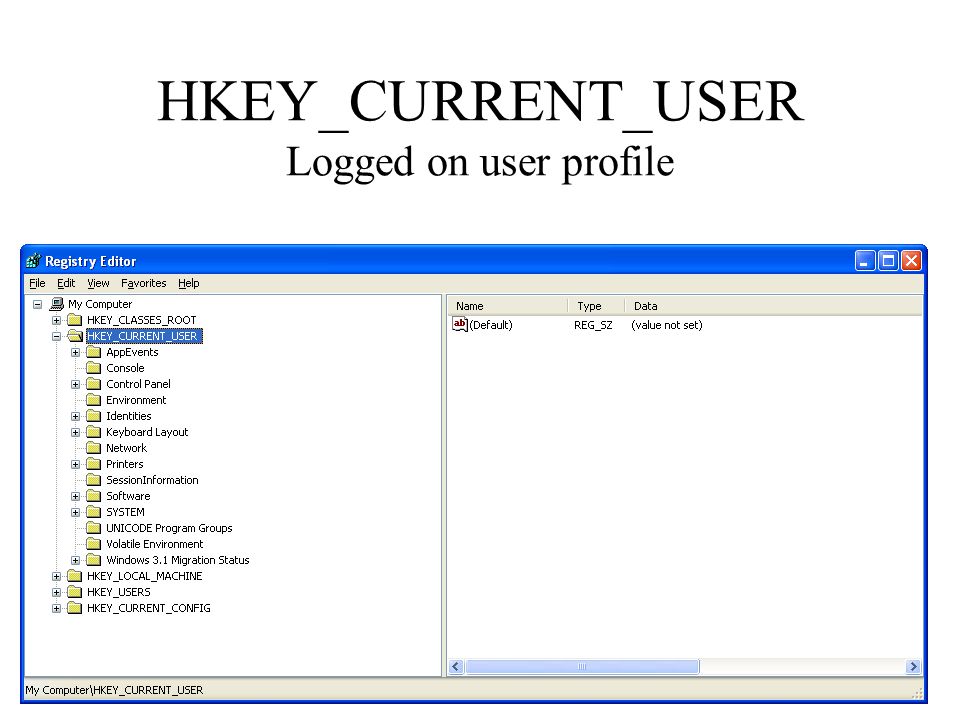Click the SYSTEM folder icon
Screen dimensions: 960x720
coord(94,512)
